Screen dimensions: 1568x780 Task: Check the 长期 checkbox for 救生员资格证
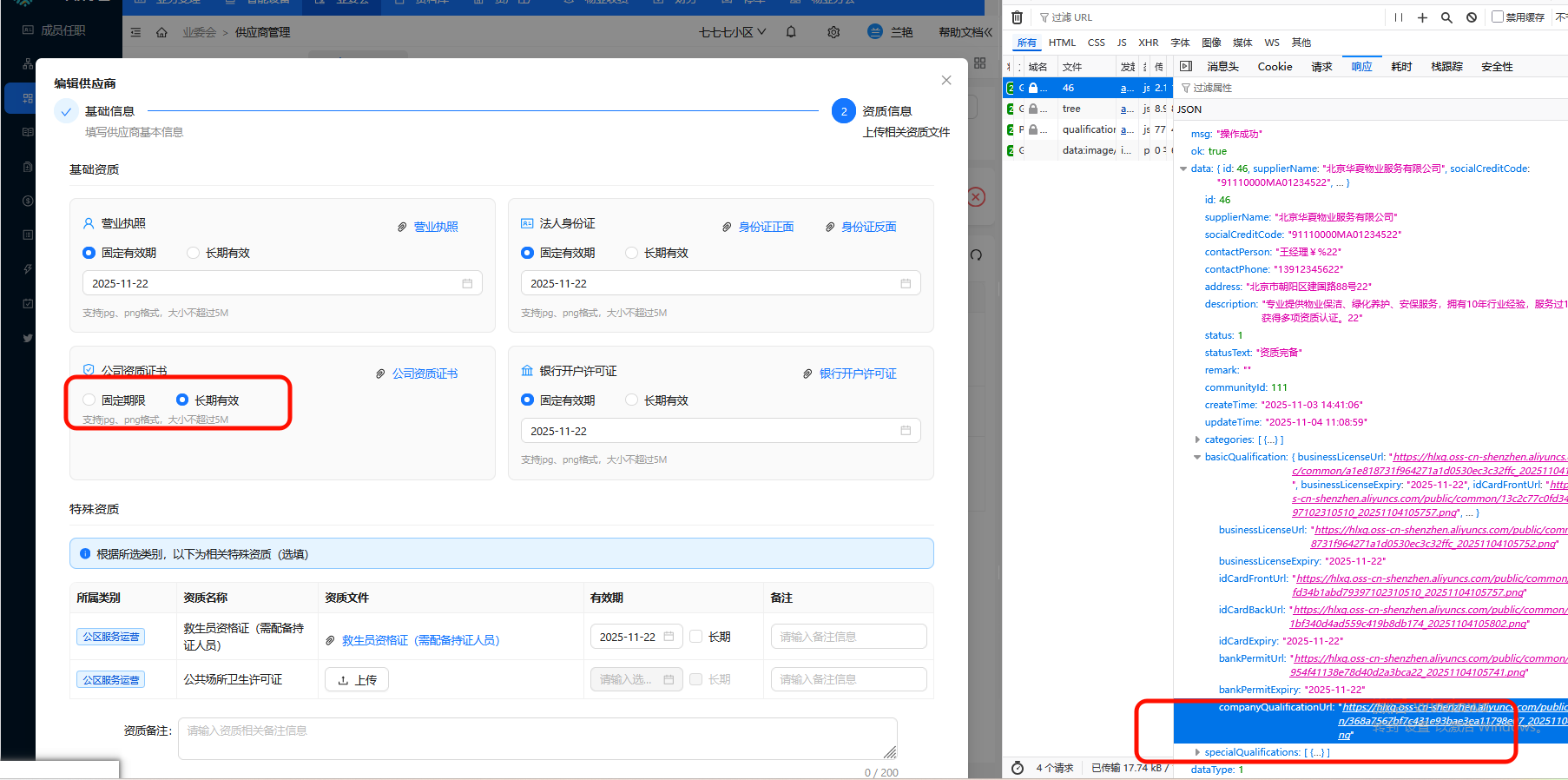tap(696, 637)
